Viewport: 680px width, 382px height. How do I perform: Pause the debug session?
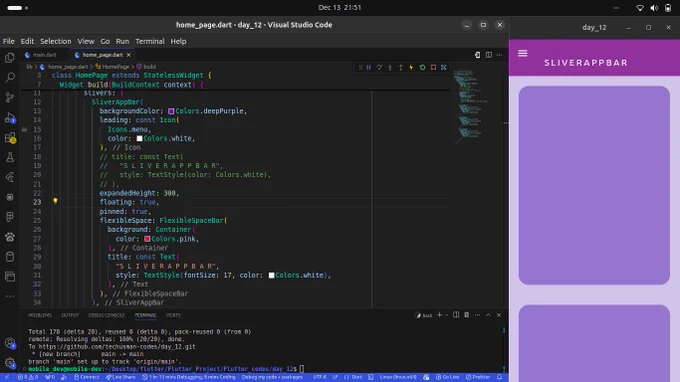369,68
